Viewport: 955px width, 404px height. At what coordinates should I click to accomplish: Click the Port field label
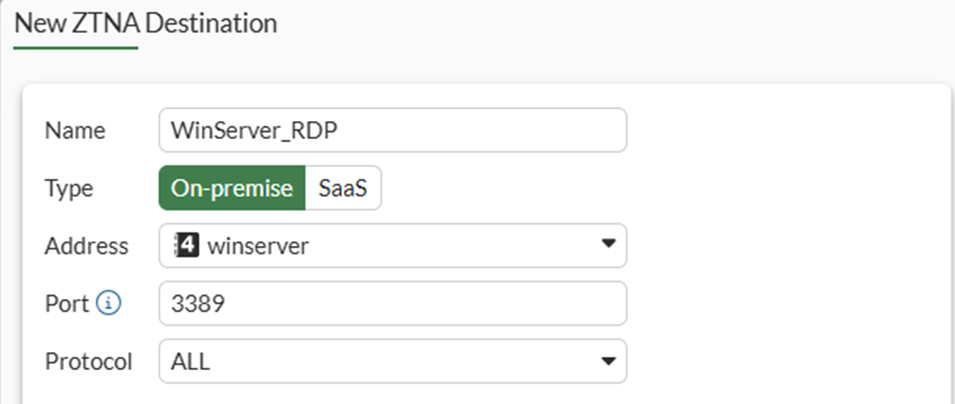pos(66,304)
